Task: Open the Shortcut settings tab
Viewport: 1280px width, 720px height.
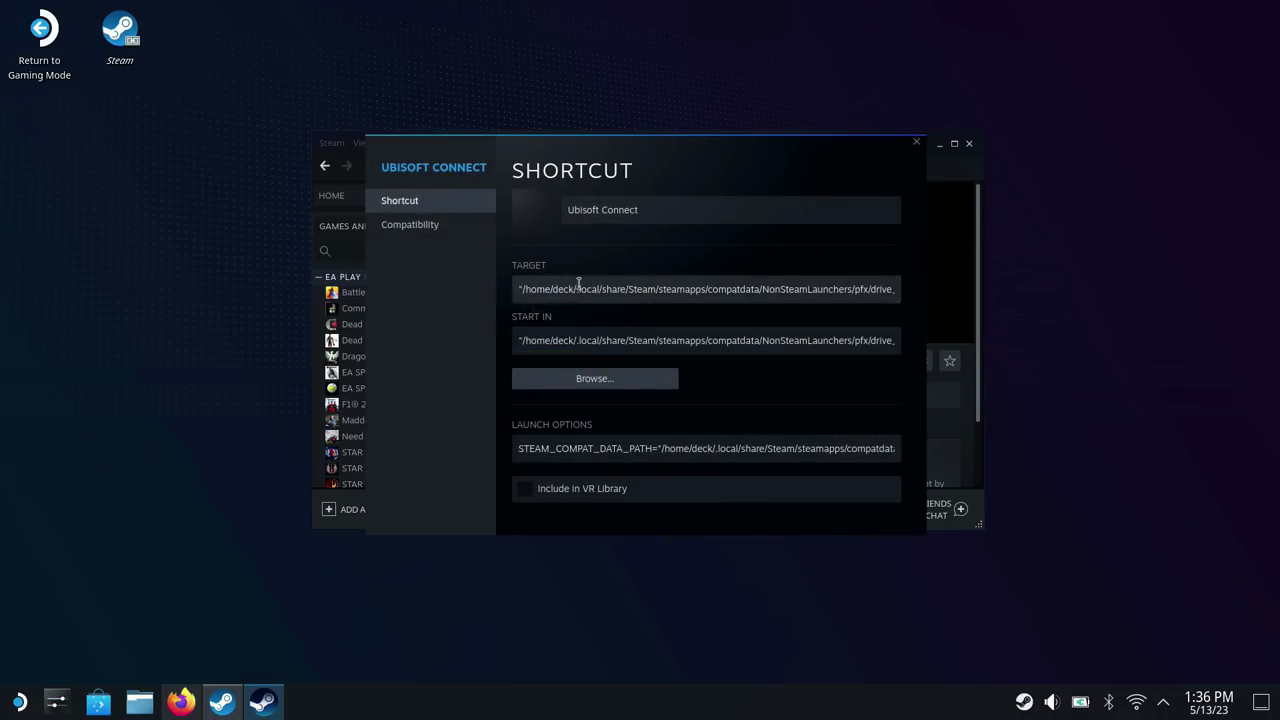Action: point(431,201)
